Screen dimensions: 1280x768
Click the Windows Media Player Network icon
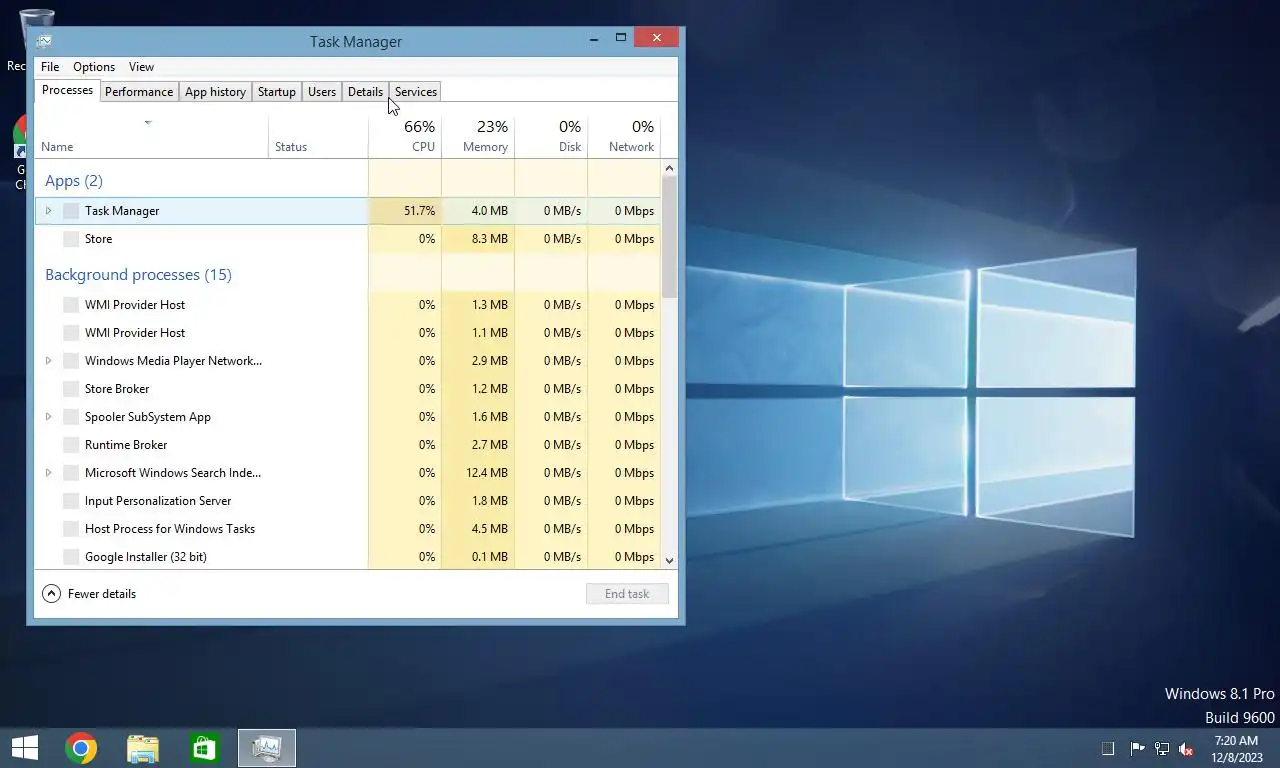(71, 361)
